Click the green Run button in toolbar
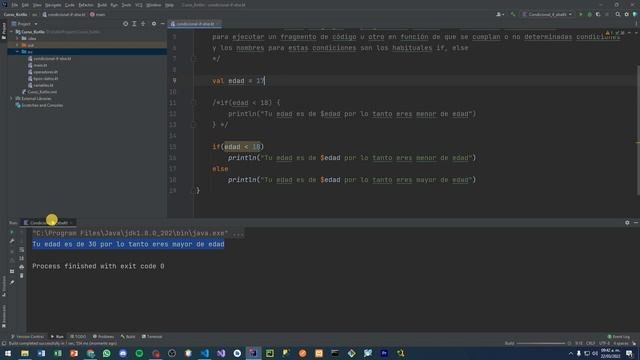640x360 pixels. click(581, 14)
